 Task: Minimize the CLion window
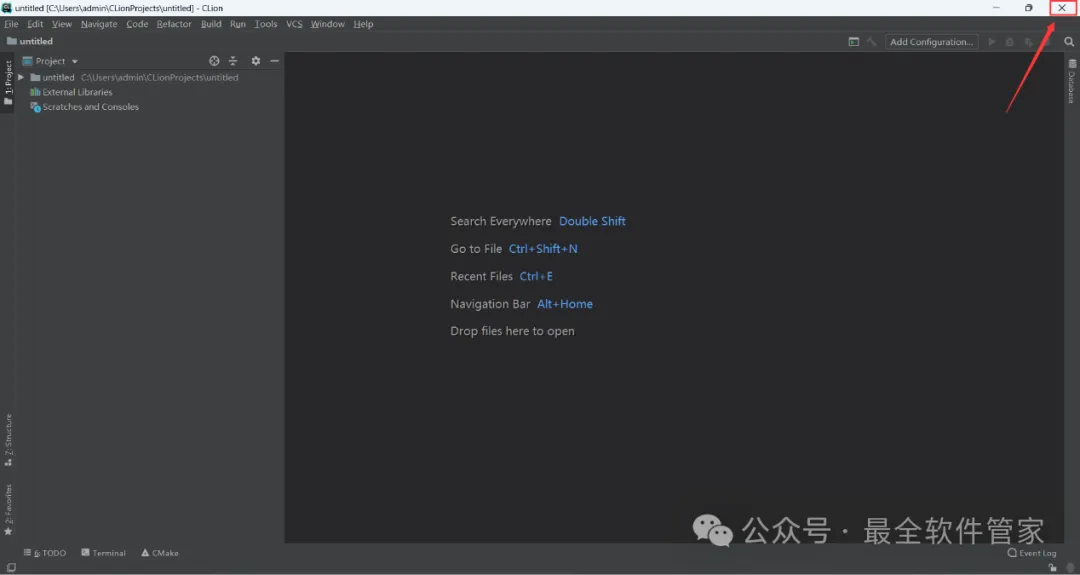pyautogui.click(x=996, y=8)
